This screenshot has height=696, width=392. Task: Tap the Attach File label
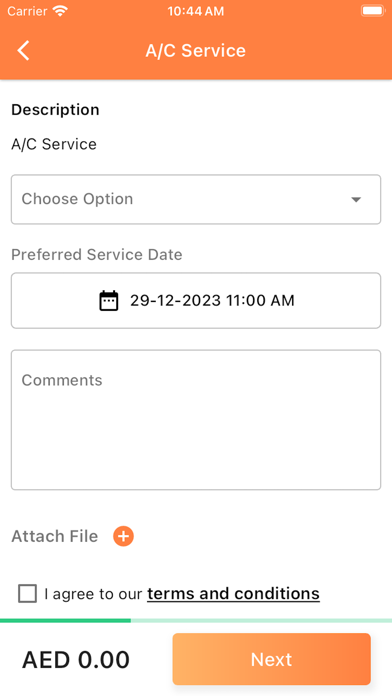pyautogui.click(x=55, y=536)
